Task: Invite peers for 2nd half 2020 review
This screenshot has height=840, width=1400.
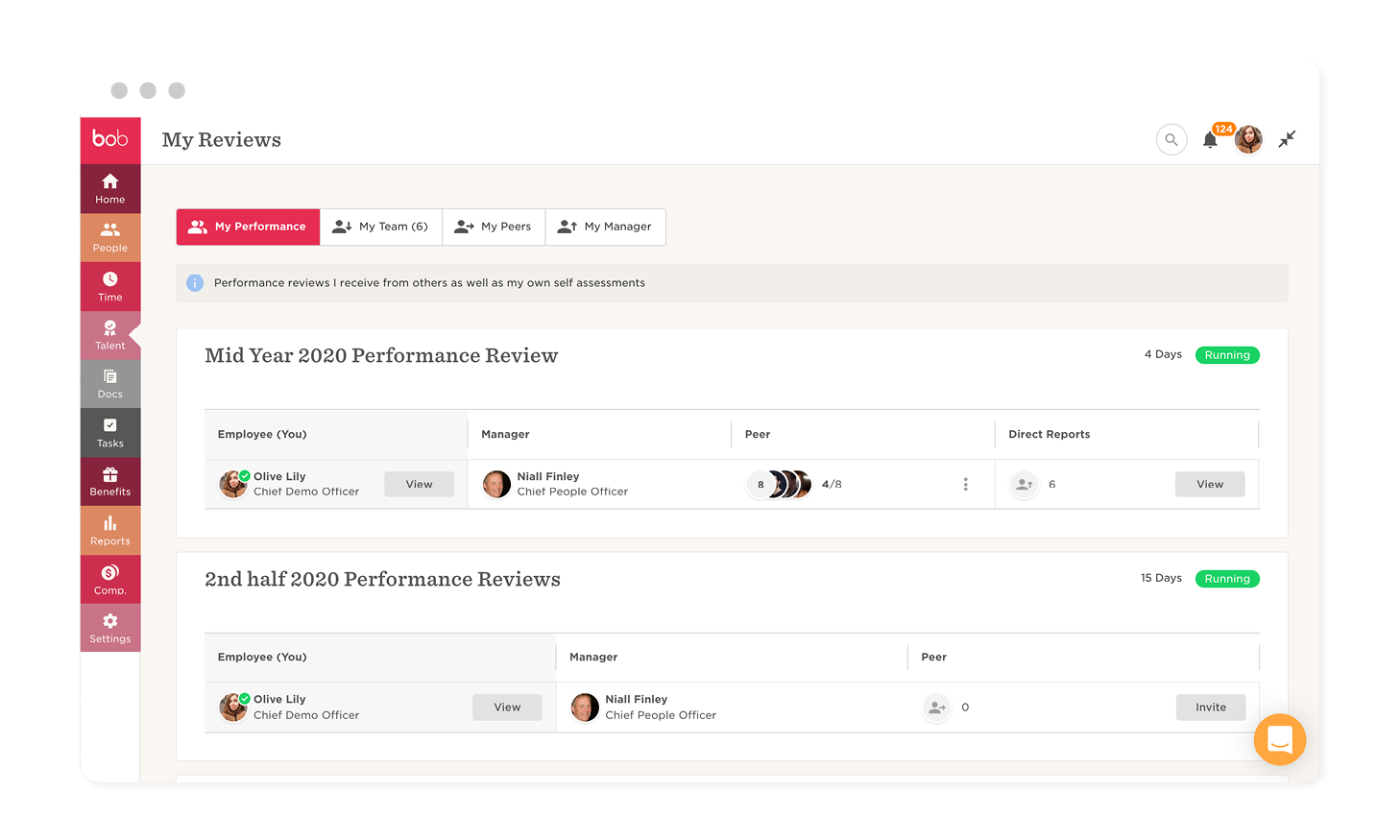Action: (x=1211, y=707)
